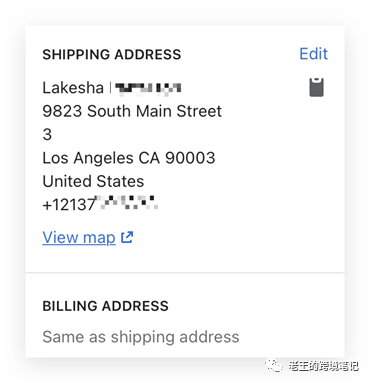Click the Same as shipping address text
370x383 pixels.
[x=141, y=337]
